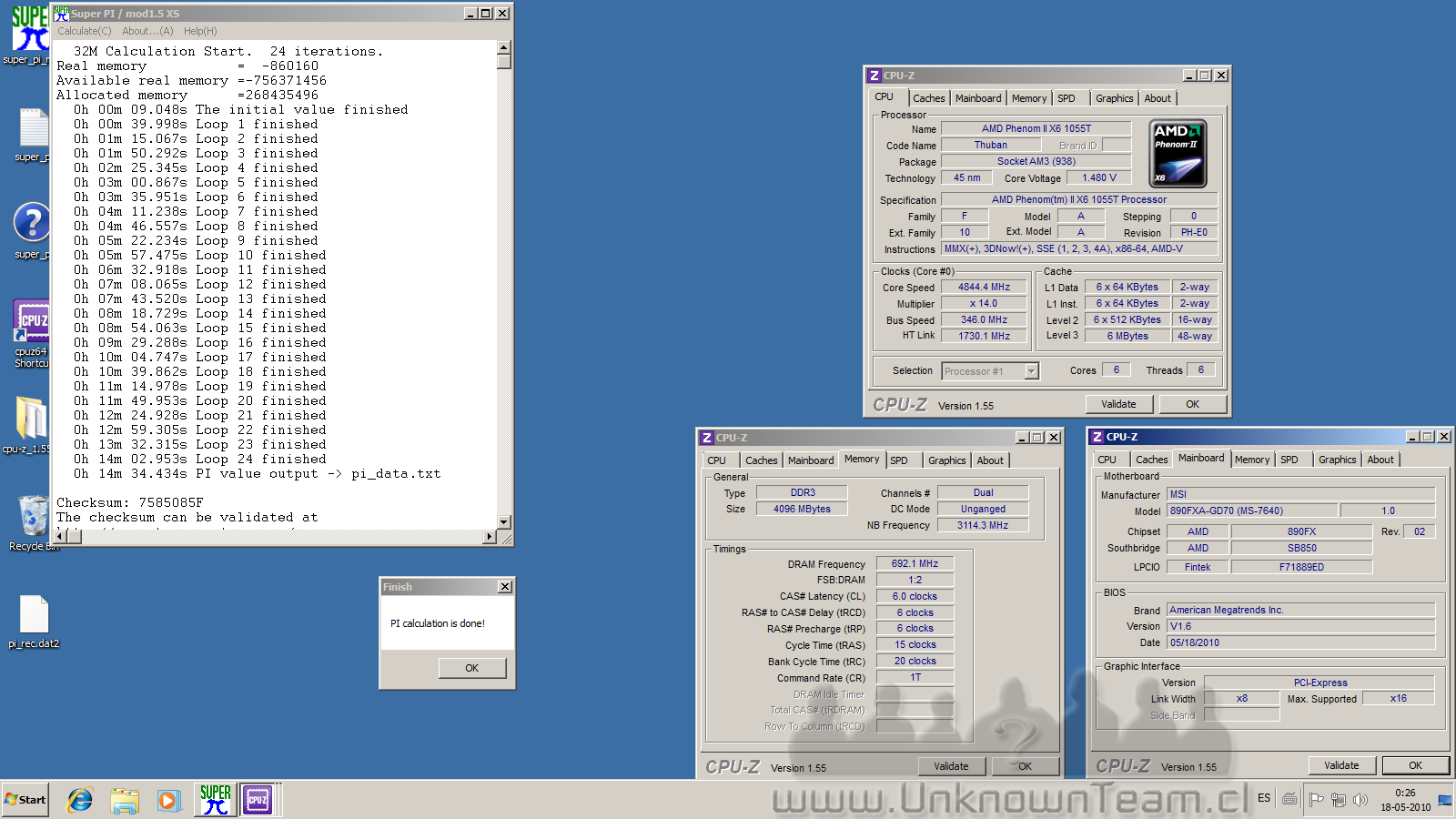Click mainboard model 890FXA-GD70 (MS-7640)
The image size is (1456, 819).
click(x=1252, y=511)
